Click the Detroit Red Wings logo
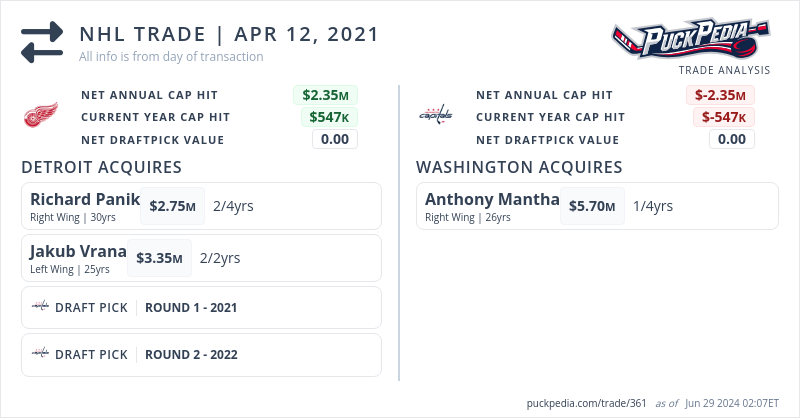800x418 pixels. [x=41, y=117]
